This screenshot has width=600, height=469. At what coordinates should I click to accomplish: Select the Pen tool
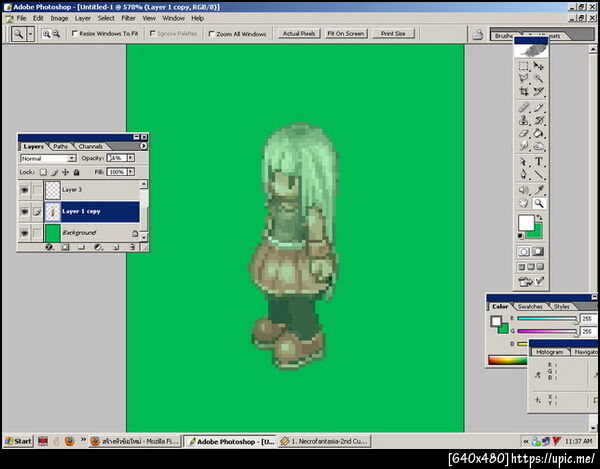[523, 175]
